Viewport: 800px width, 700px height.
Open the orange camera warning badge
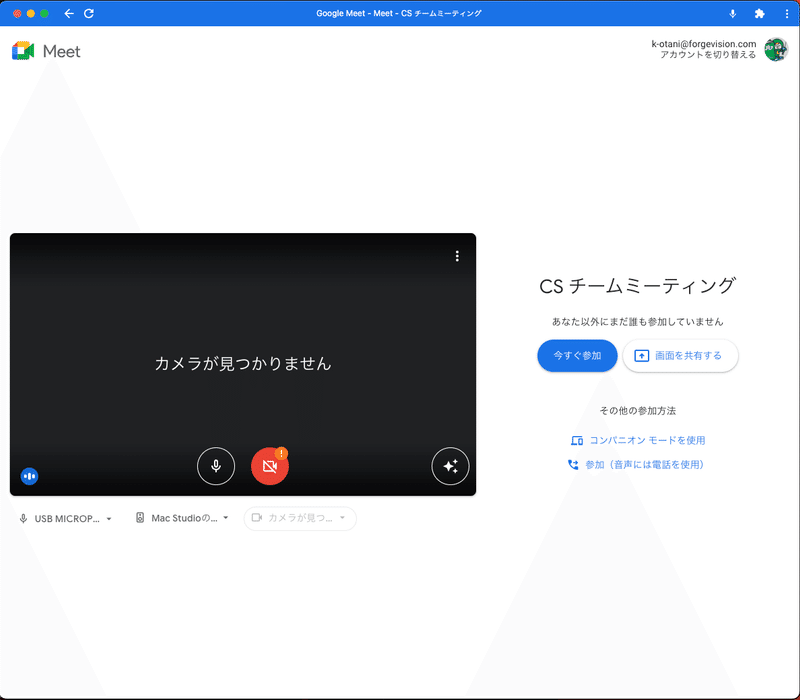point(281,453)
